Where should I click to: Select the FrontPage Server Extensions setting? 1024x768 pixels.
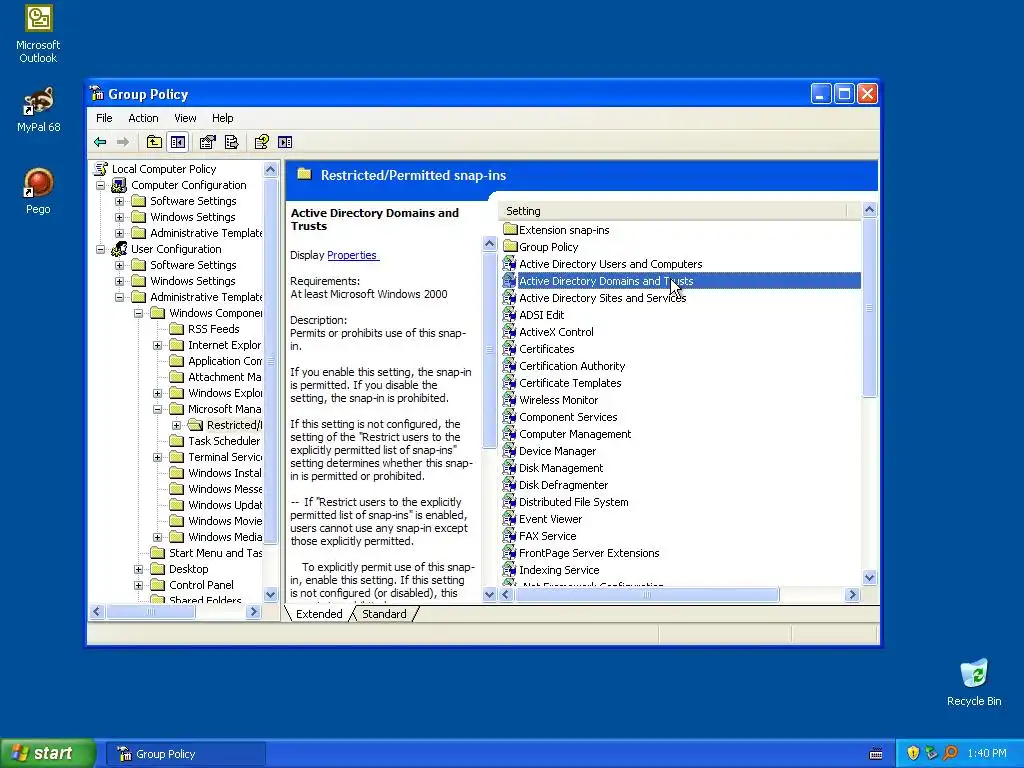(589, 552)
